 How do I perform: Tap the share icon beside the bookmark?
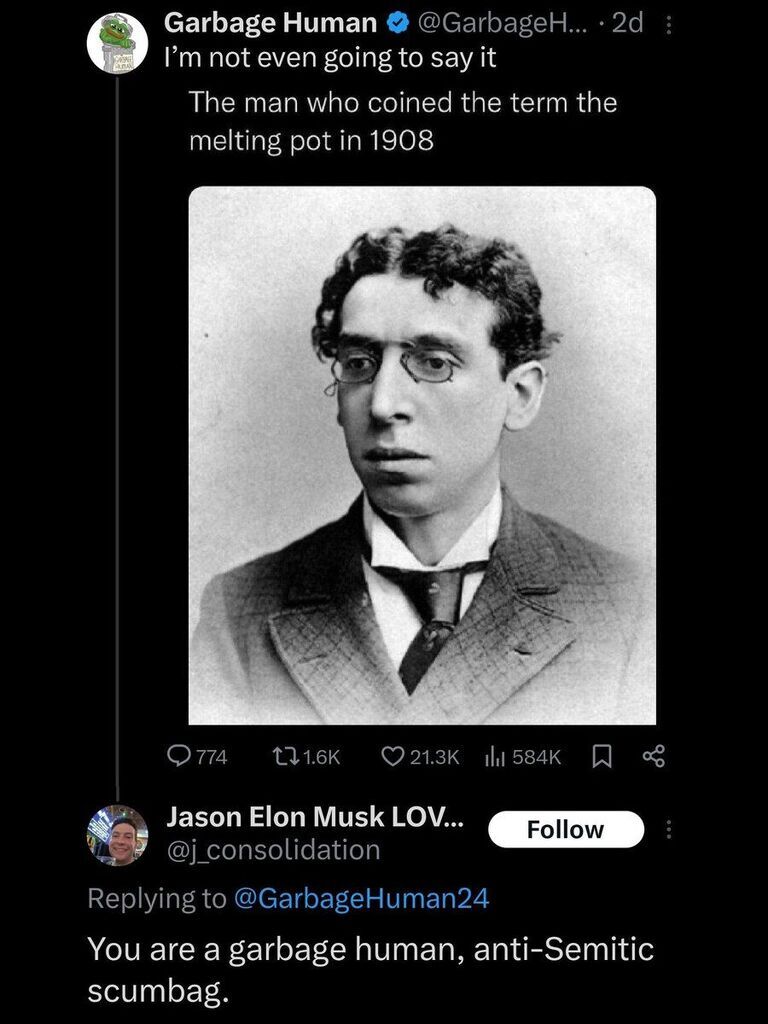pyautogui.click(x=653, y=756)
